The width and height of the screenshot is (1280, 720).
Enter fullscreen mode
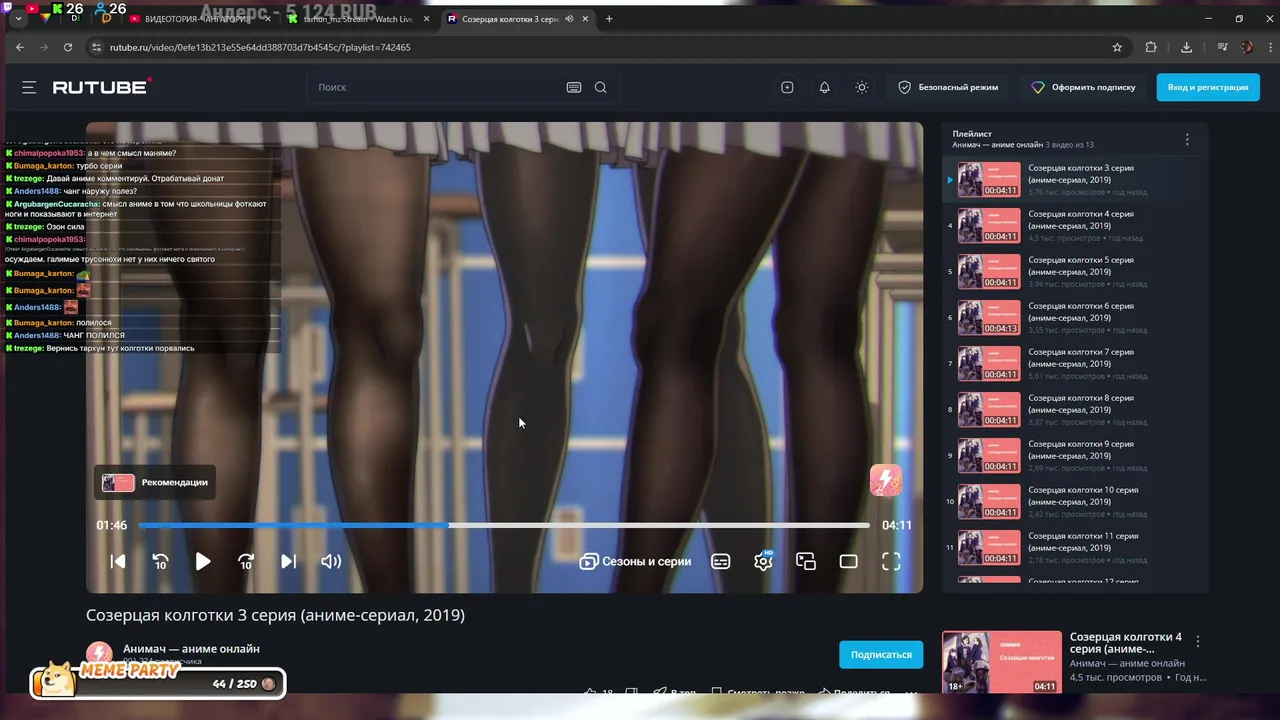click(891, 561)
